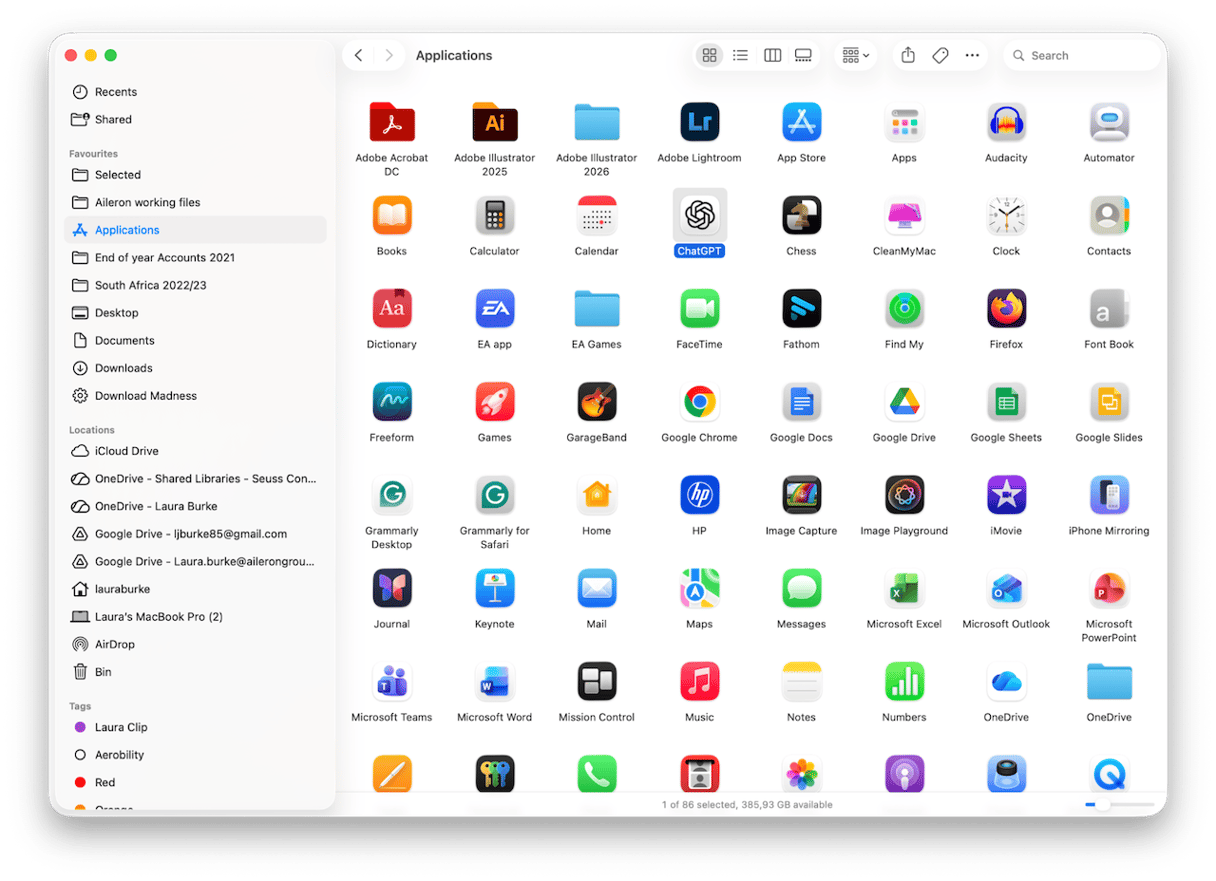Select the GarageBand guitar icon

coord(596,401)
